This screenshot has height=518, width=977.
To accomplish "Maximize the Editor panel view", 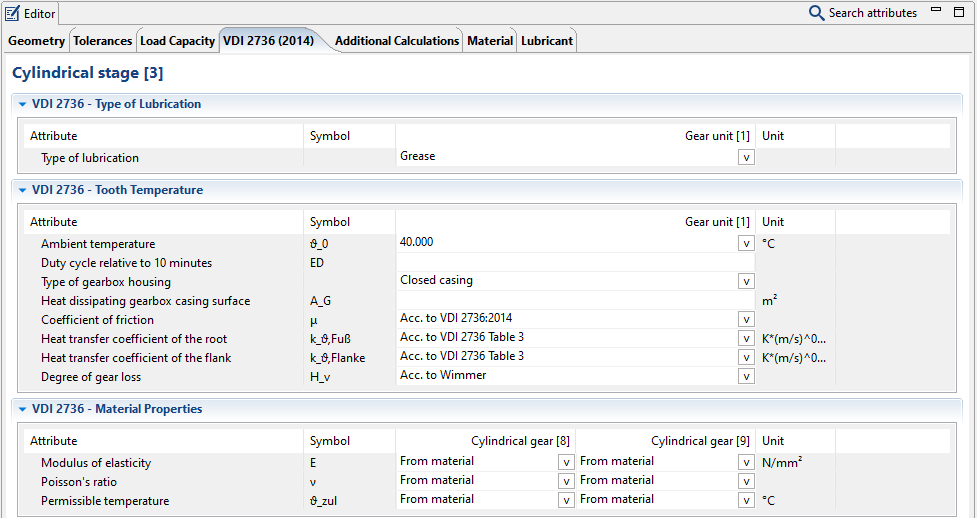I will [958, 11].
